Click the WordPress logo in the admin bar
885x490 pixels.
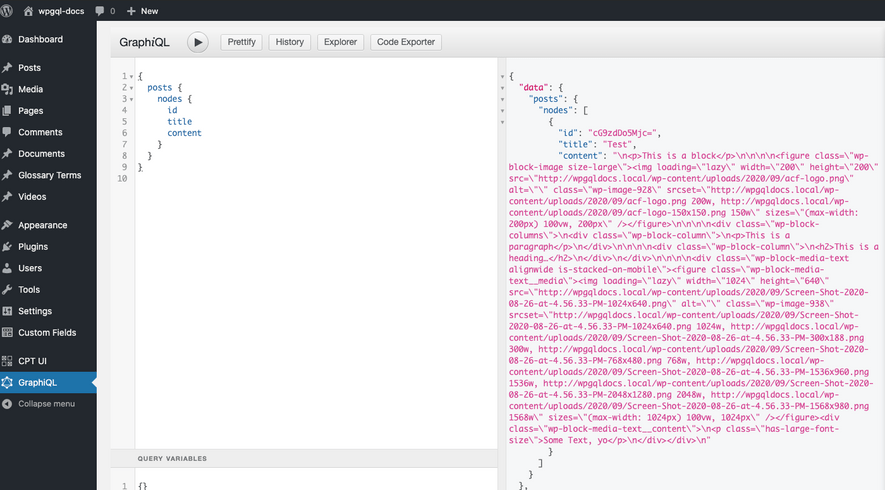(x=8, y=10)
